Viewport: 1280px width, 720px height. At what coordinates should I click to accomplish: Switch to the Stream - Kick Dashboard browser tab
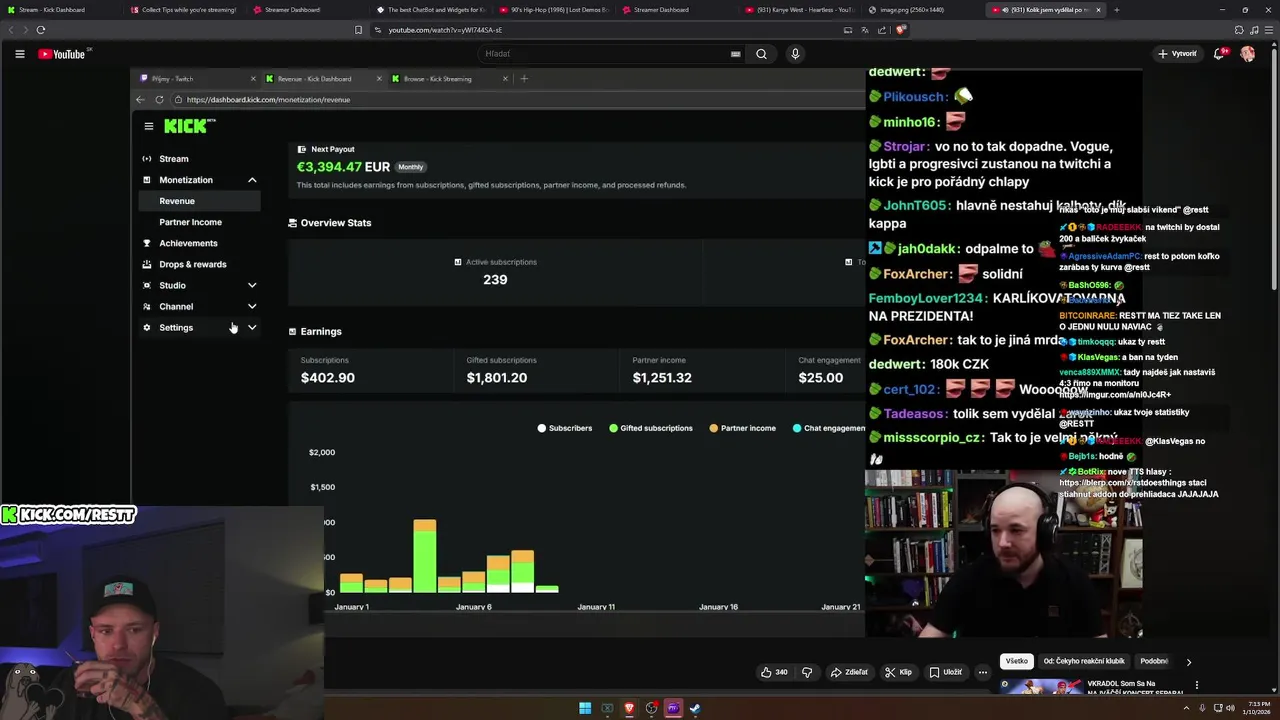tap(60, 10)
